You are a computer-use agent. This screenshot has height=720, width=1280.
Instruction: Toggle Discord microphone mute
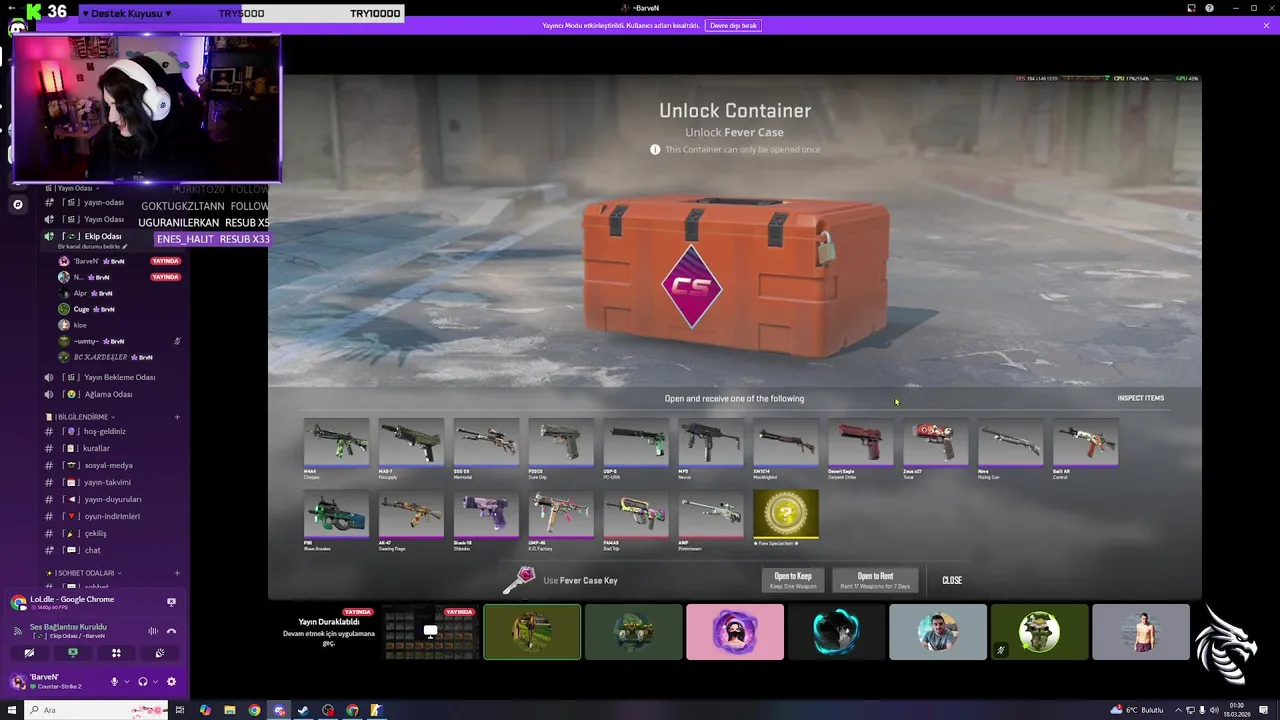pyautogui.click(x=114, y=682)
